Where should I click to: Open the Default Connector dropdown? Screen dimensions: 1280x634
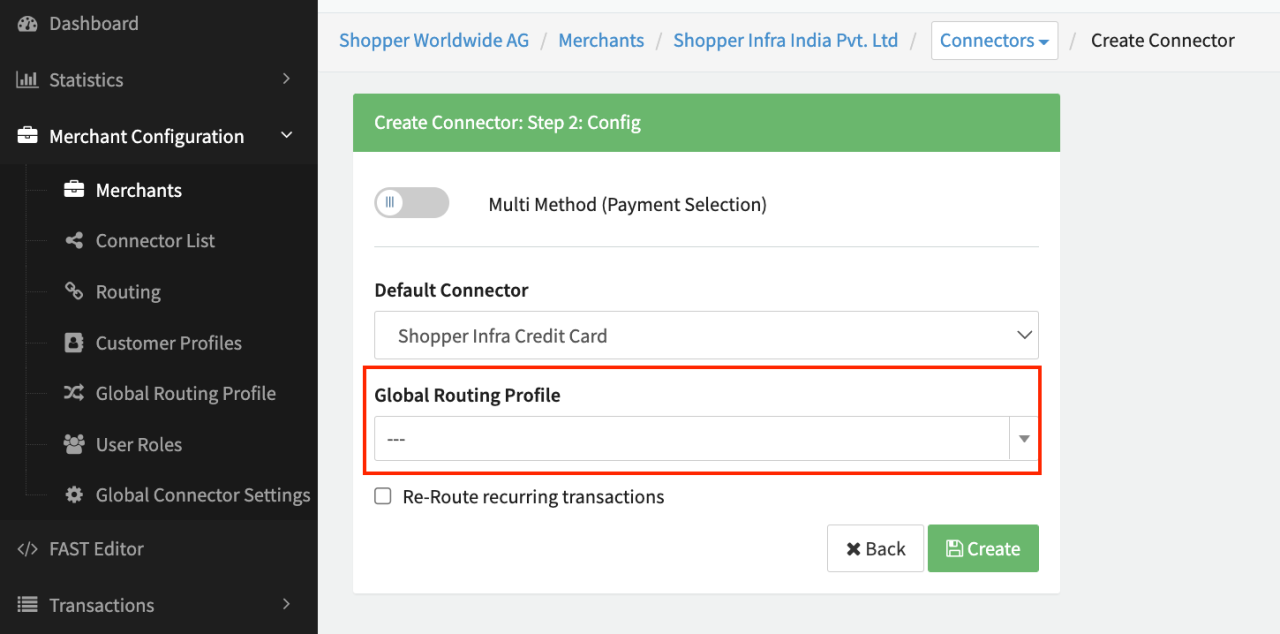706,336
